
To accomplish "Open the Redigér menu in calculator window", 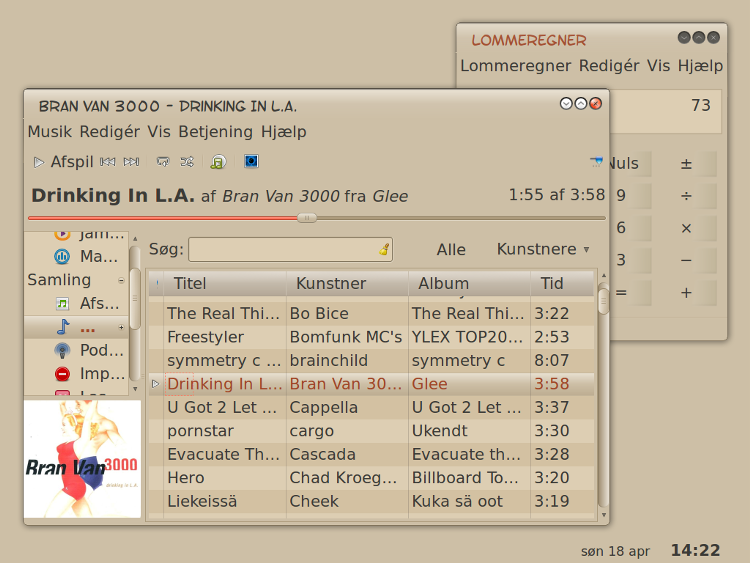I will 609,66.
